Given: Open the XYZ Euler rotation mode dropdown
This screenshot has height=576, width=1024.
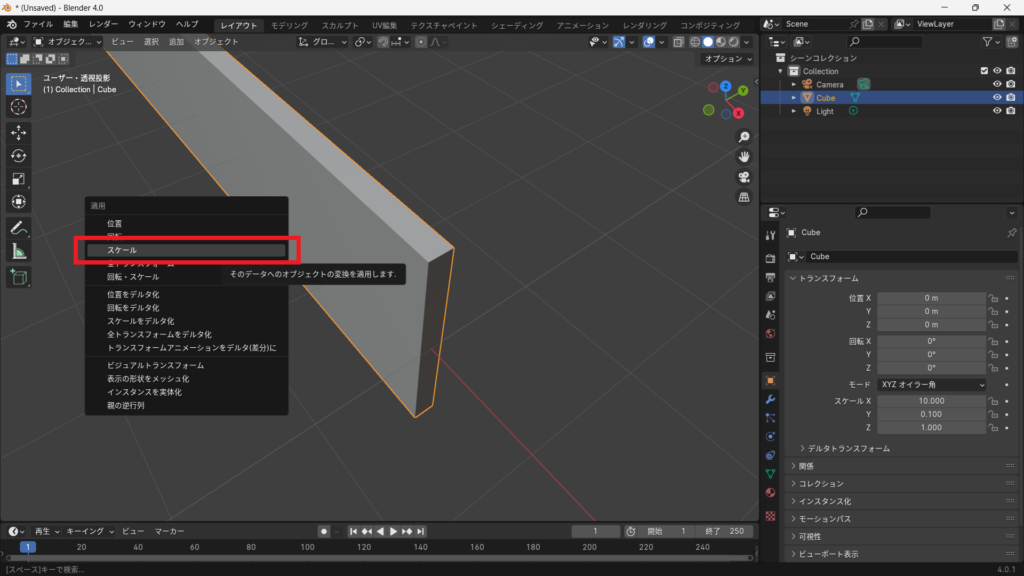Looking at the screenshot, I should coord(932,385).
